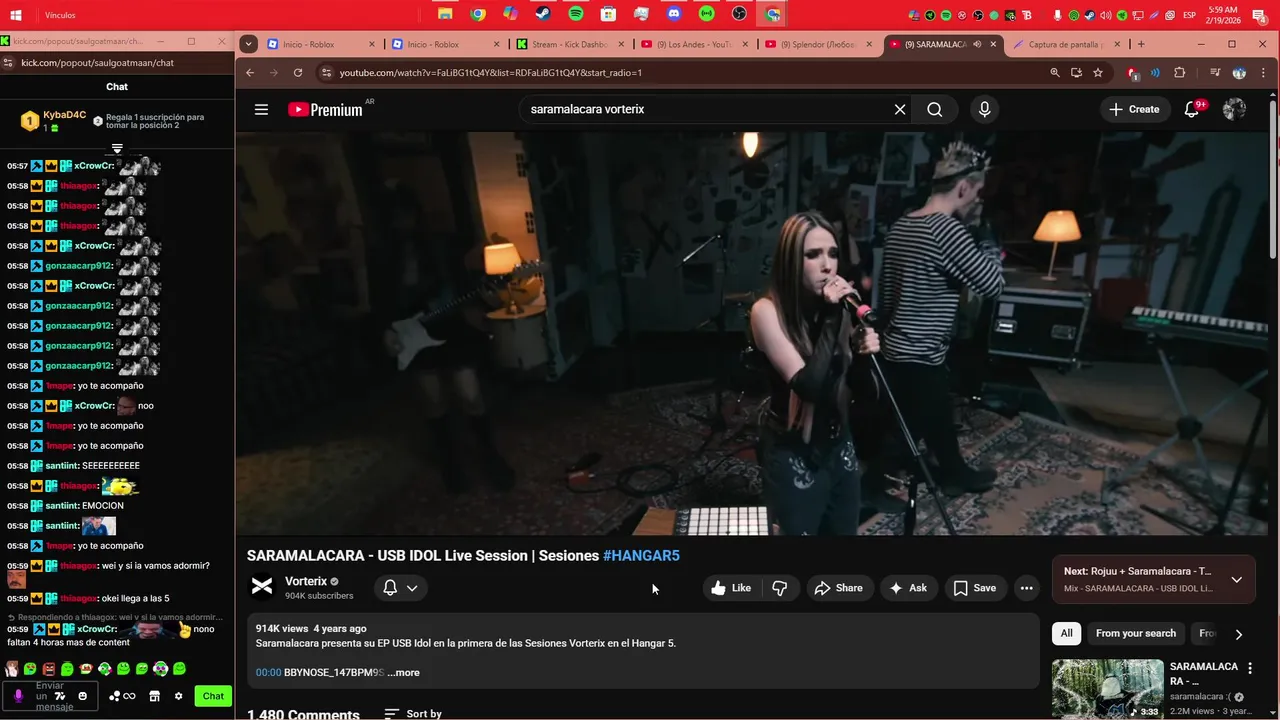Expand the Next mix playlist panel
This screenshot has height=720, width=1280.
point(1236,580)
